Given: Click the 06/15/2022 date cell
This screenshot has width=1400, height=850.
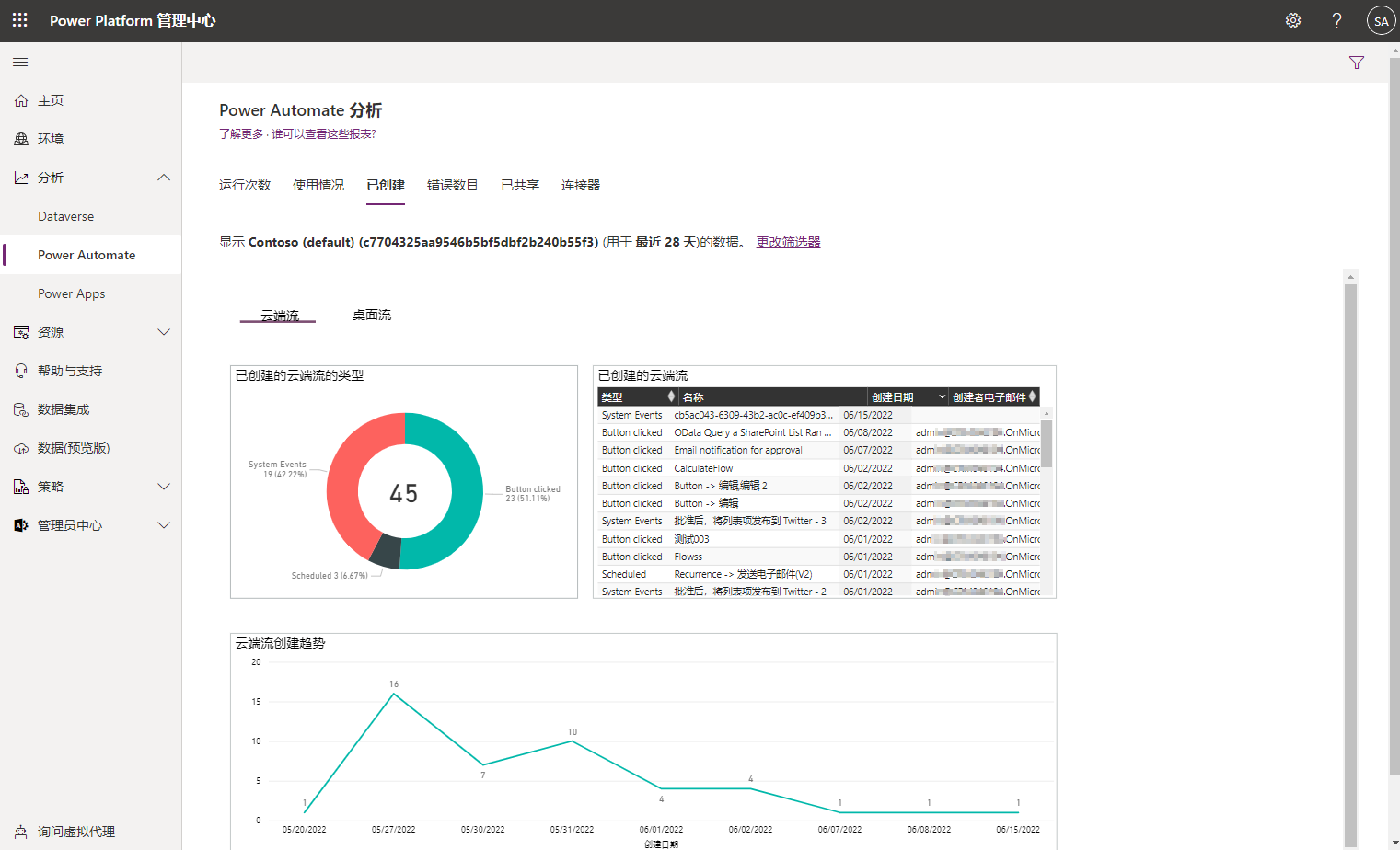Looking at the screenshot, I should 868,415.
